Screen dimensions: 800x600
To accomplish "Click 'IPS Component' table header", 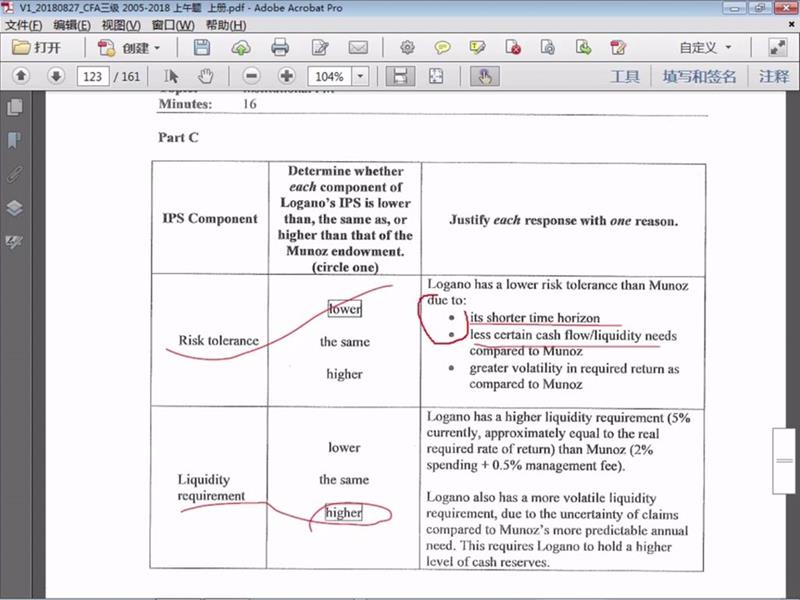I will pos(210,219).
